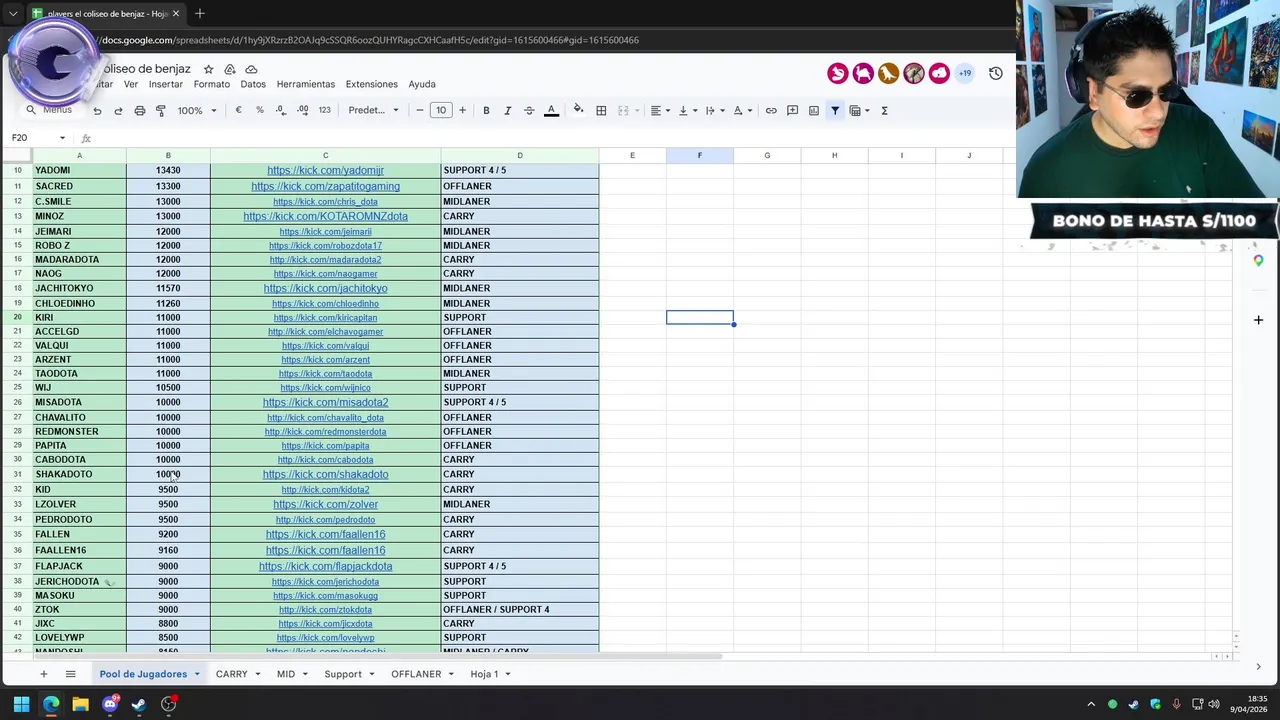Open the Datos menu
This screenshot has width=1280, height=720.
pyautogui.click(x=253, y=84)
